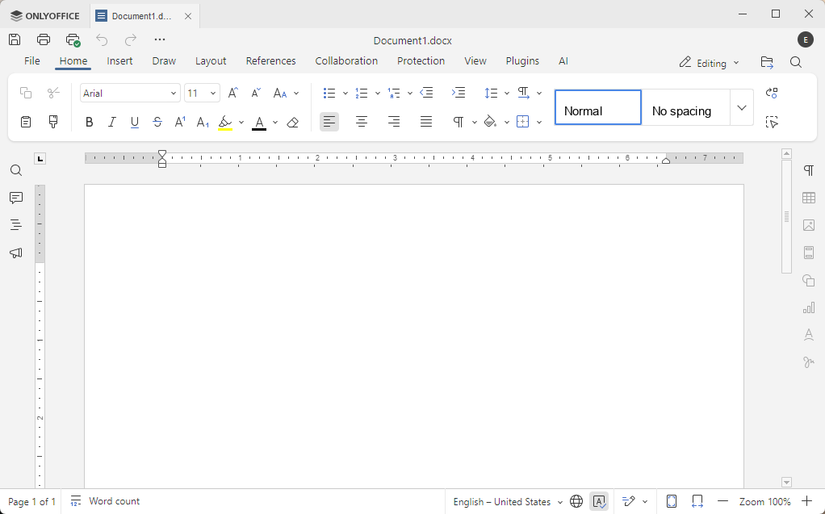Click the Decrease indent icon

427,93
